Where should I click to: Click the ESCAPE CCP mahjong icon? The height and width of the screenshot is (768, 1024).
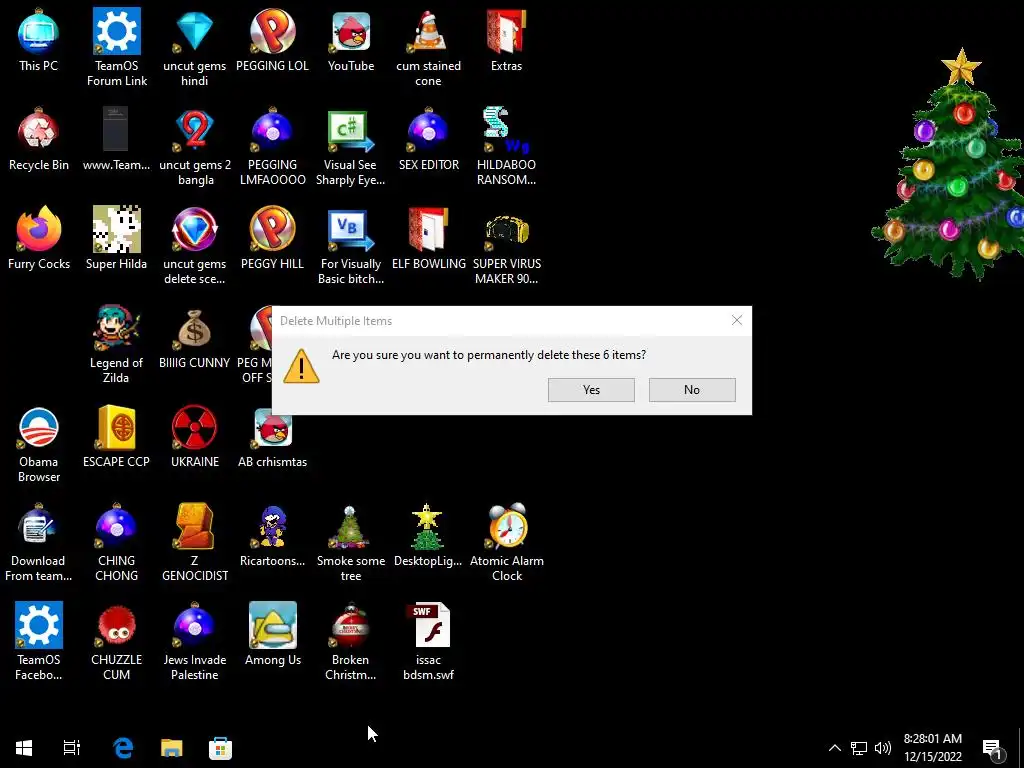point(116,436)
